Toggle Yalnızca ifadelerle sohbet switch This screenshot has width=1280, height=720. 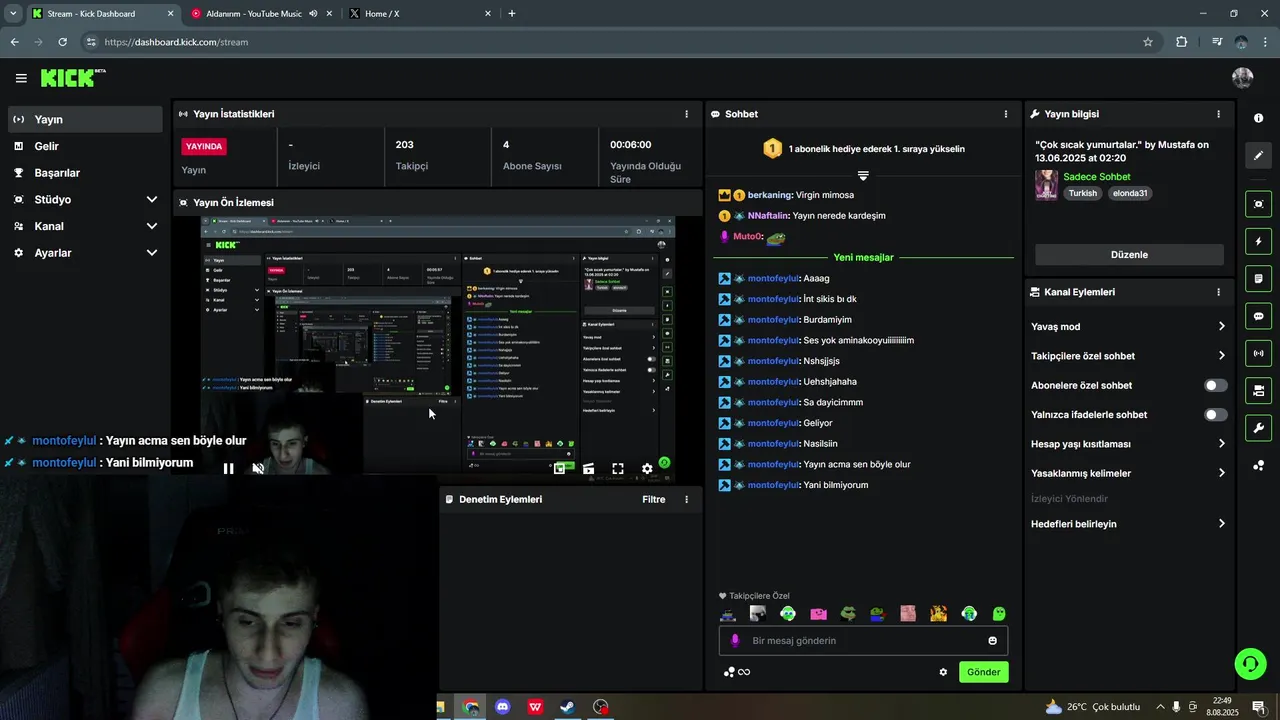click(1215, 414)
